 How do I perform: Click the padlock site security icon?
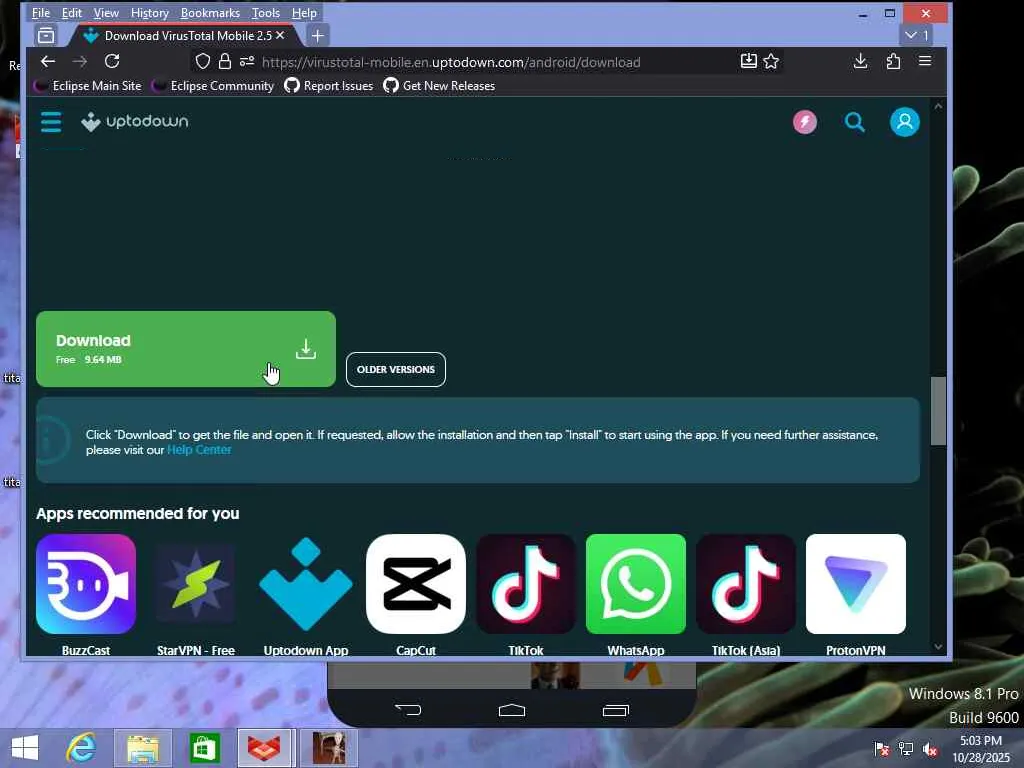pos(225,61)
